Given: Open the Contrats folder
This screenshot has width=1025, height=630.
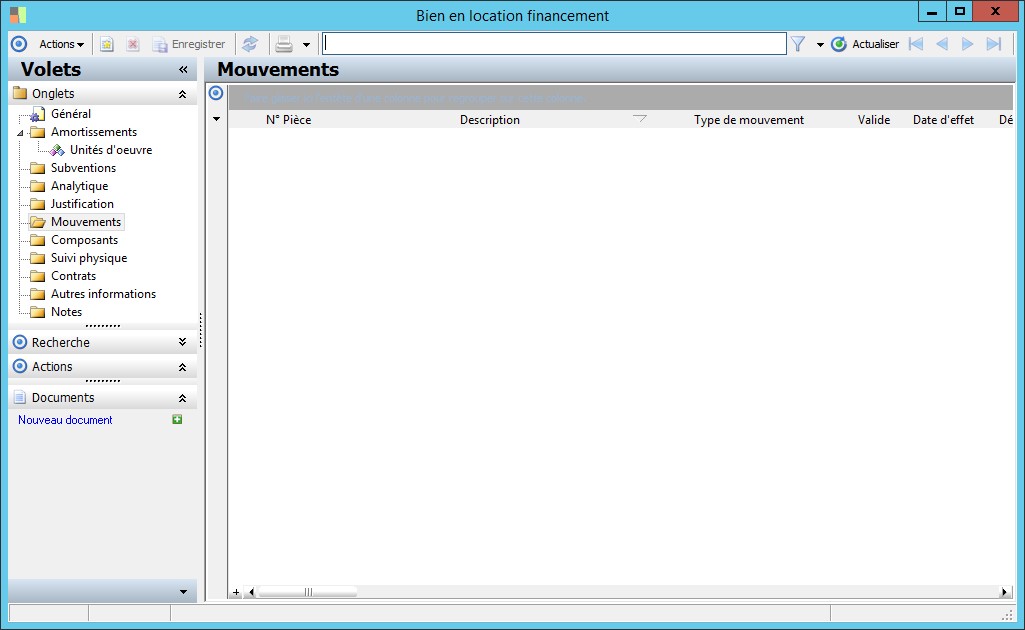Looking at the screenshot, I should click(x=73, y=276).
